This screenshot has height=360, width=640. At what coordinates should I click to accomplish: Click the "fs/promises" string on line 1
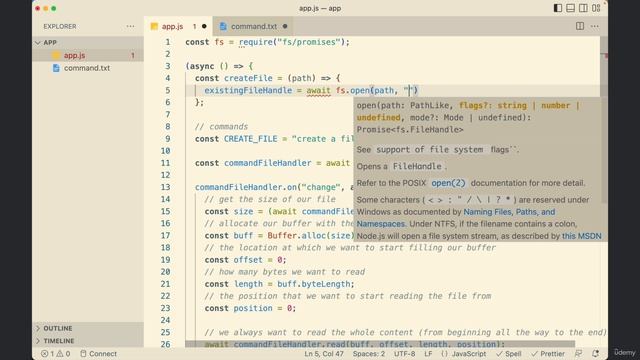[x=309, y=42]
